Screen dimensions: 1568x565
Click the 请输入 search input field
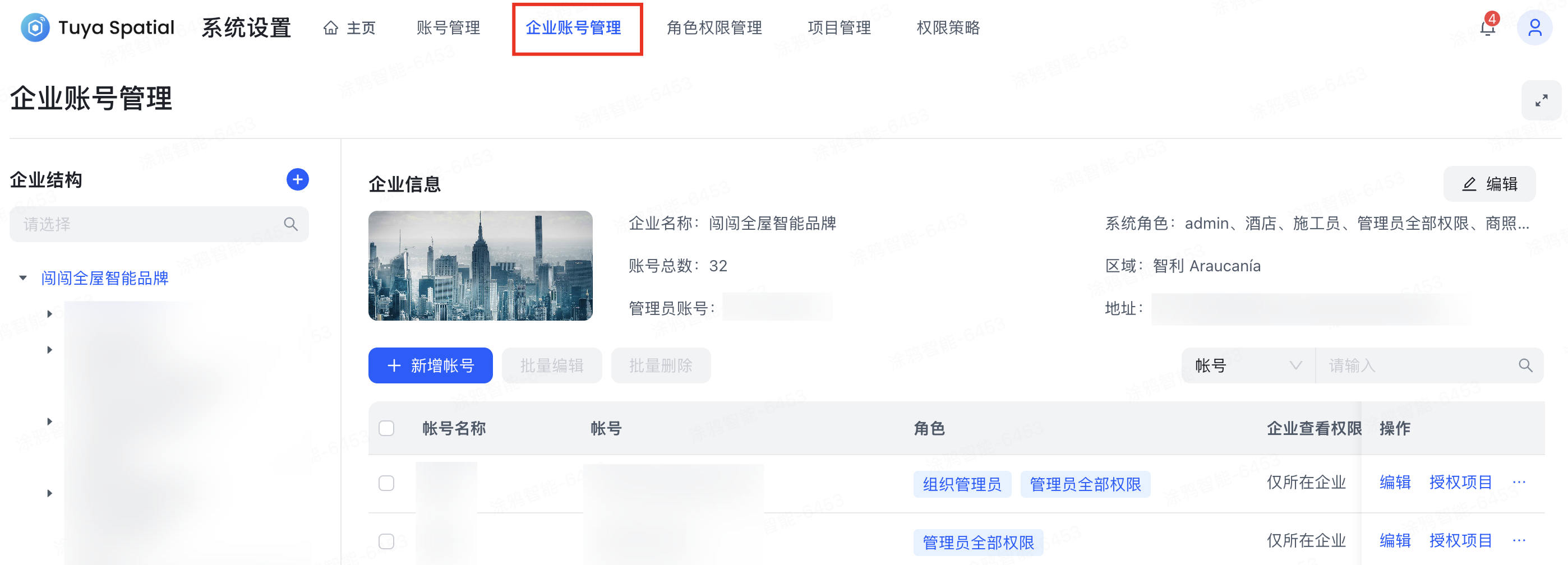[x=1412, y=365]
